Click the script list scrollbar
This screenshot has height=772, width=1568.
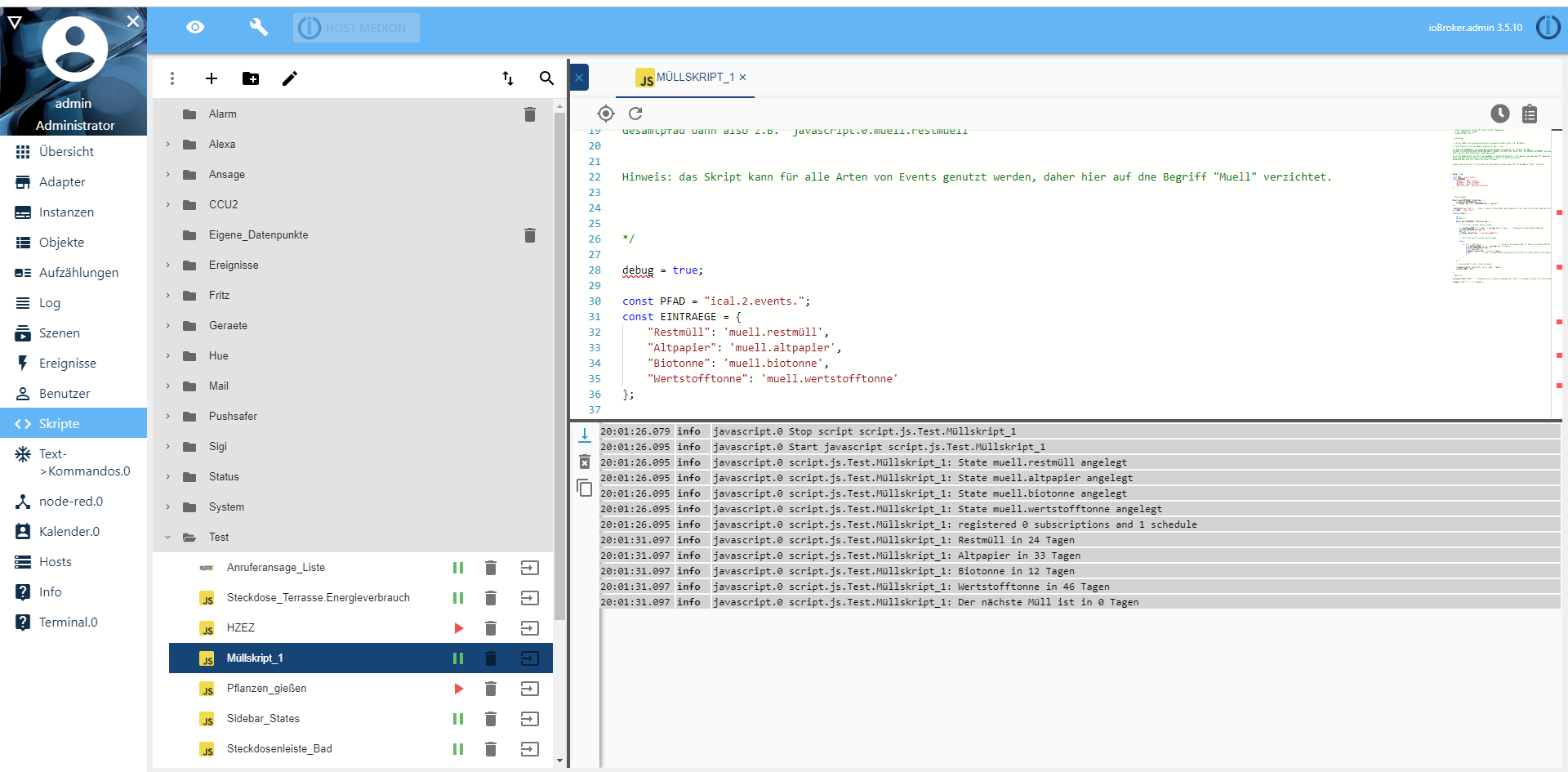(559, 367)
